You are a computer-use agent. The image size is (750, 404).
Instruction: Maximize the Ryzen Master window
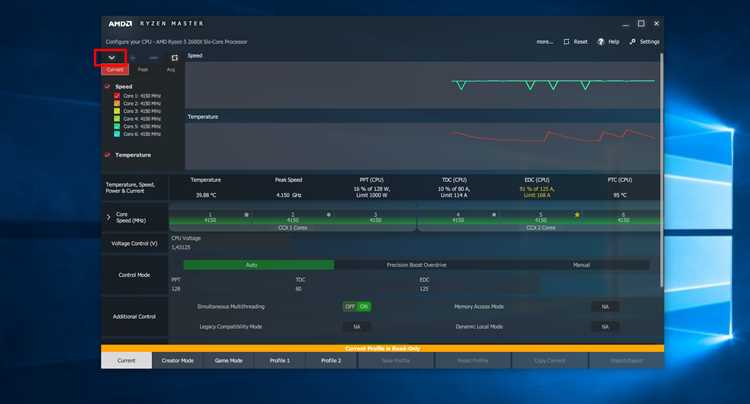pyautogui.click(x=641, y=23)
